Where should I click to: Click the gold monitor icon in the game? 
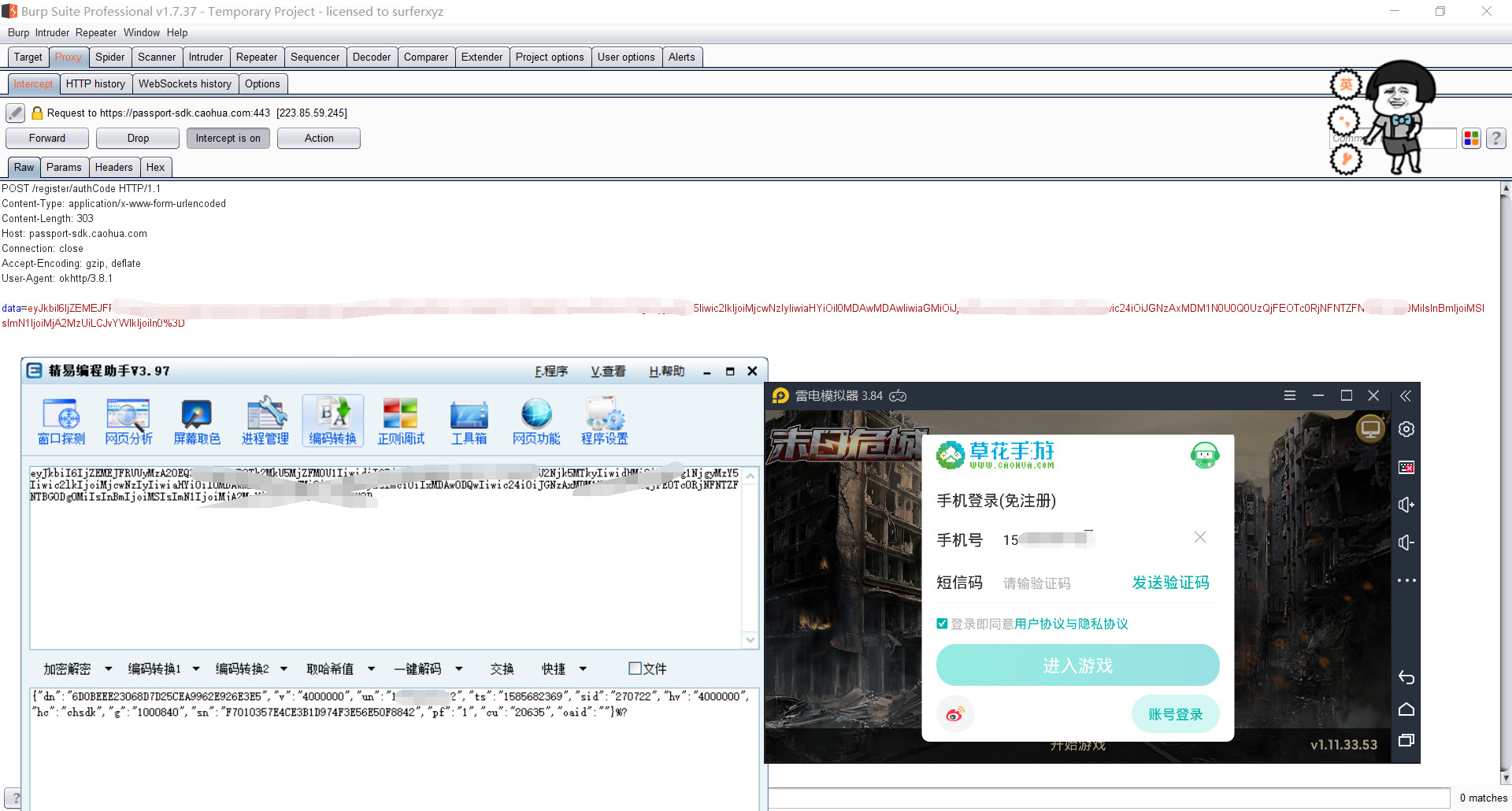1371,429
